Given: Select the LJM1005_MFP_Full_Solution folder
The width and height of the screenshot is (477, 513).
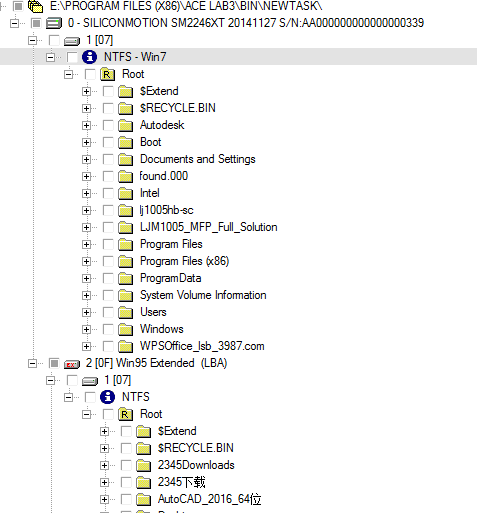Looking at the screenshot, I should pyautogui.click(x=209, y=227).
